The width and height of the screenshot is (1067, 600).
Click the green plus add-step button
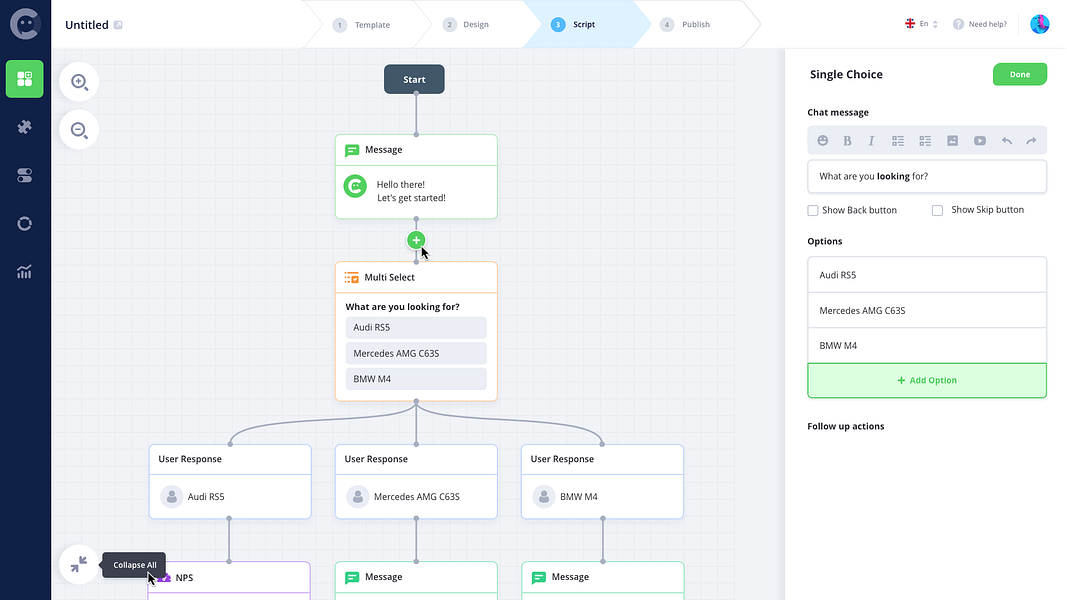pos(416,240)
